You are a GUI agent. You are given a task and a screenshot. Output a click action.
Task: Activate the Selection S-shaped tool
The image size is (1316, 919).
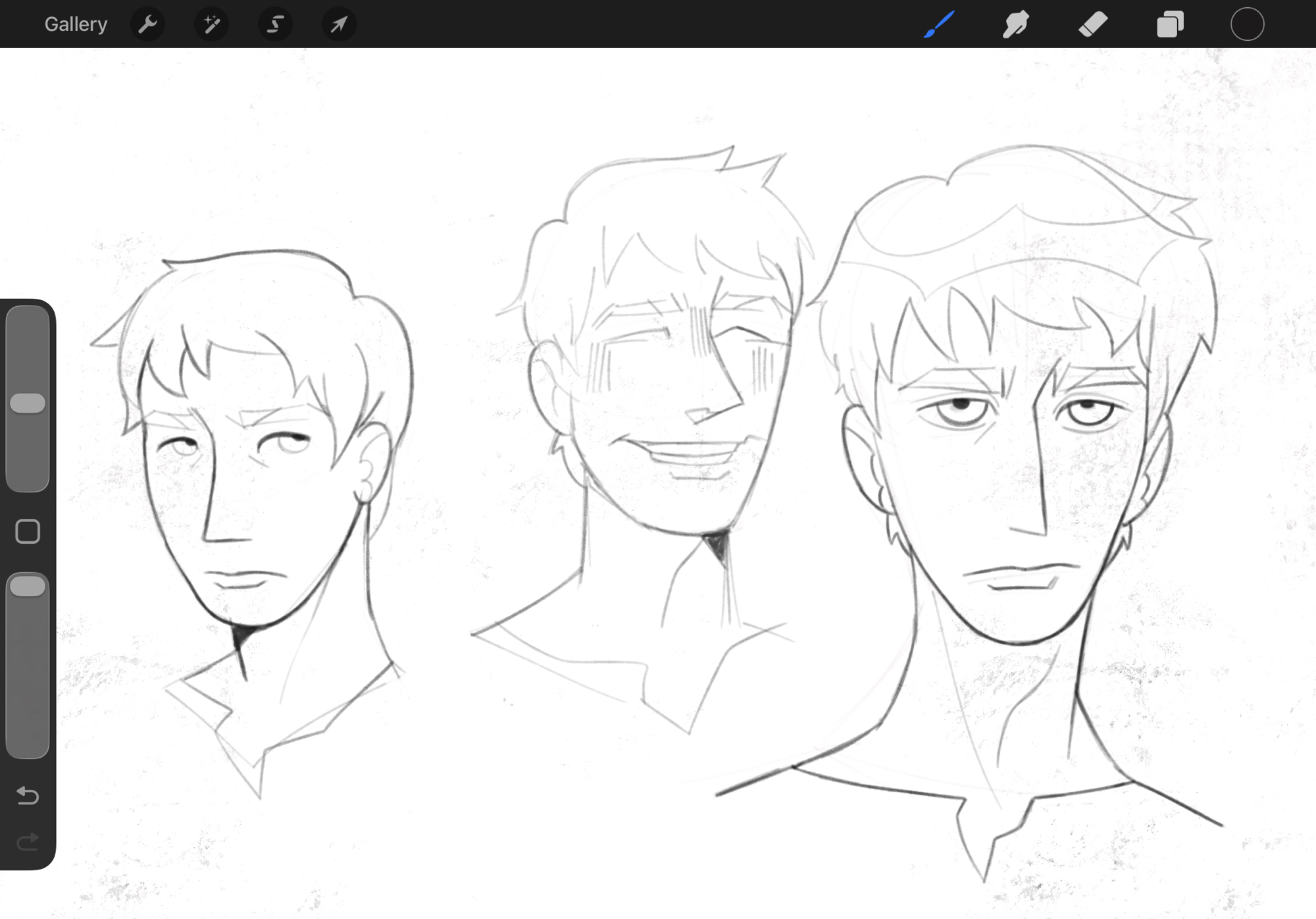coord(275,24)
